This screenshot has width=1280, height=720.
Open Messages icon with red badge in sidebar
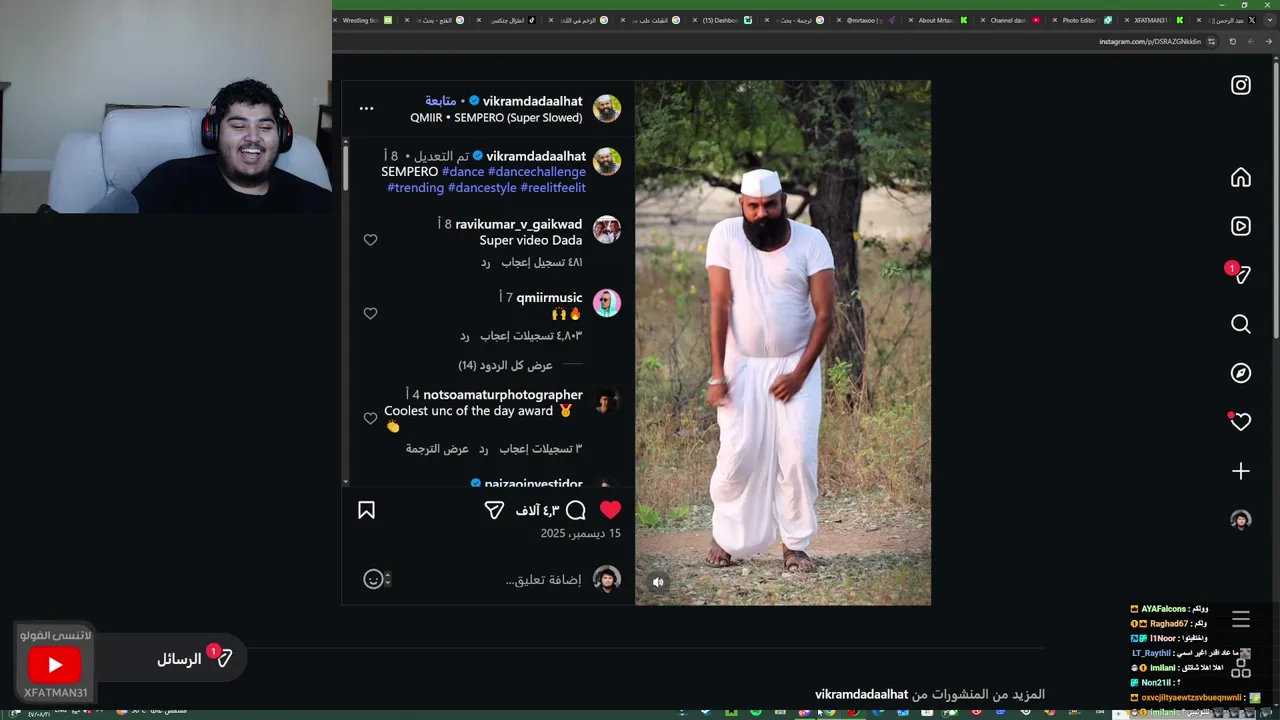1240,274
